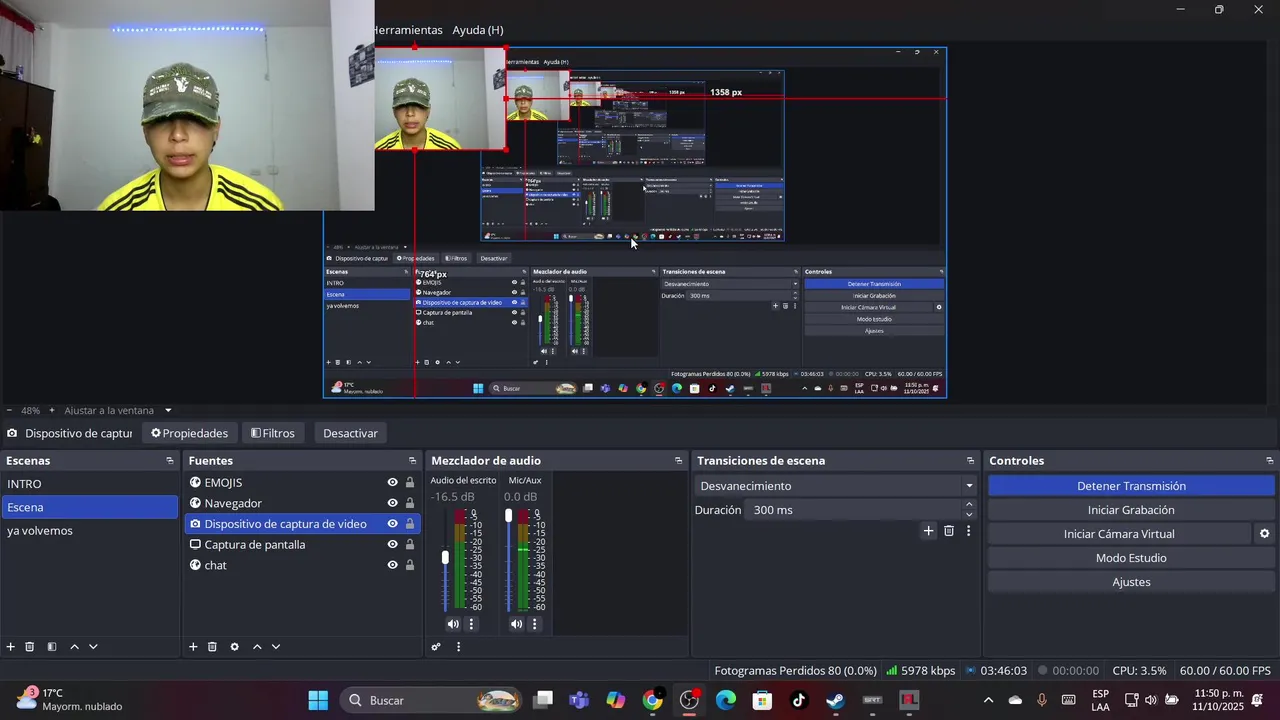Move source up in Fuentes list

tap(257, 647)
